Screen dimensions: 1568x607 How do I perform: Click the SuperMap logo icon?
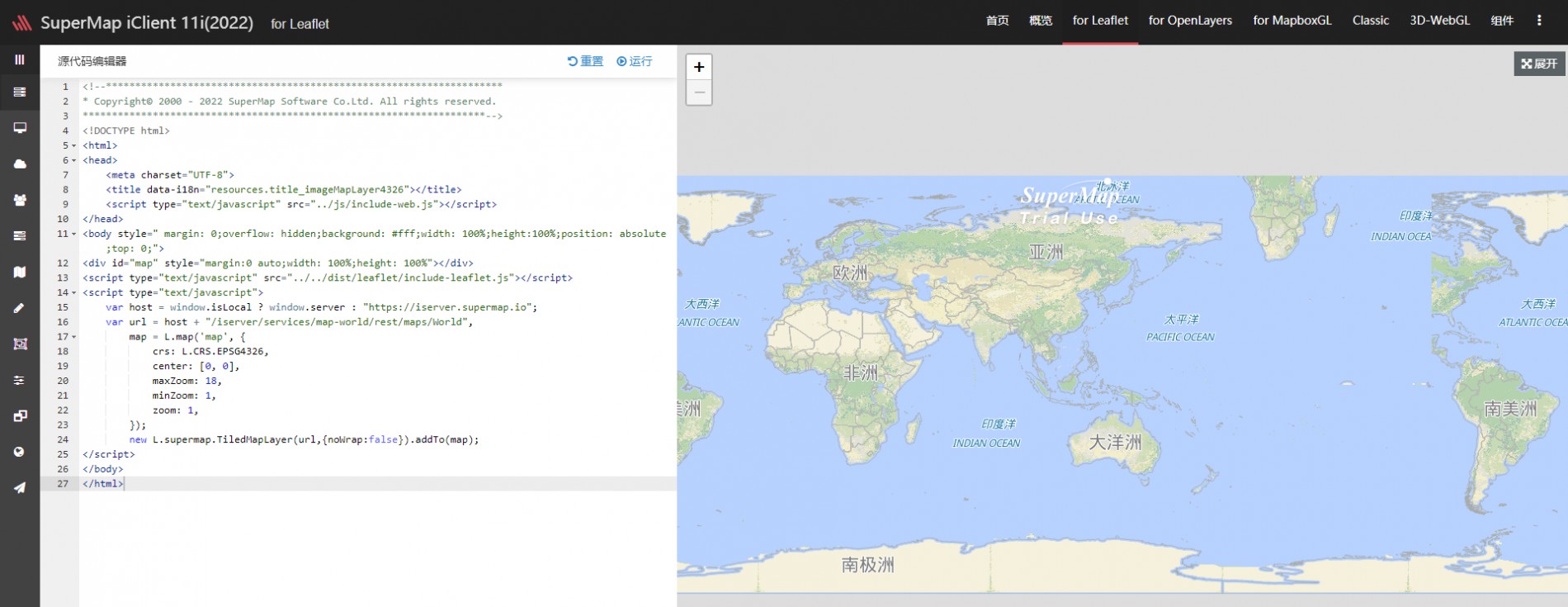[21, 23]
